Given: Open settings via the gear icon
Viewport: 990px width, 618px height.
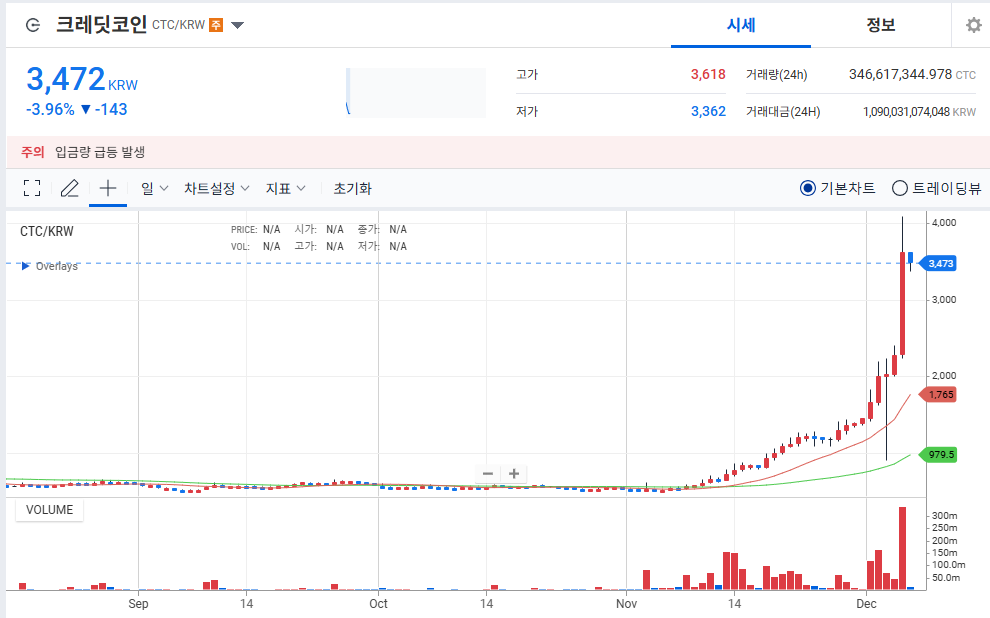Looking at the screenshot, I should (974, 25).
